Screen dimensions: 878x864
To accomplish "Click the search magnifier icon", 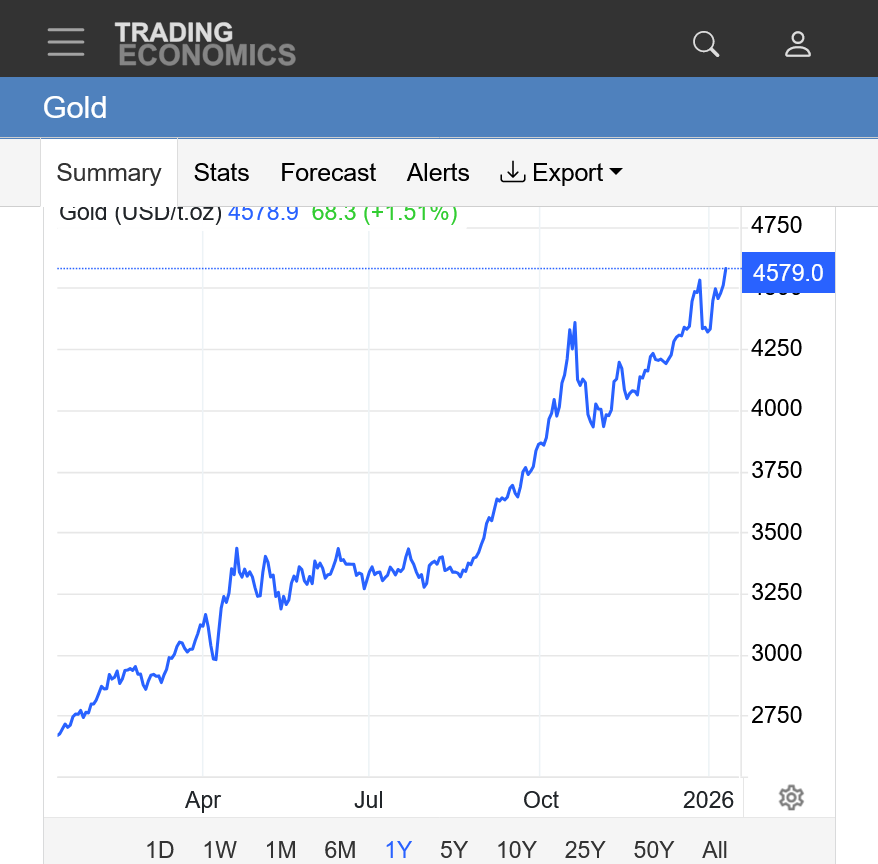I will coord(706,44).
